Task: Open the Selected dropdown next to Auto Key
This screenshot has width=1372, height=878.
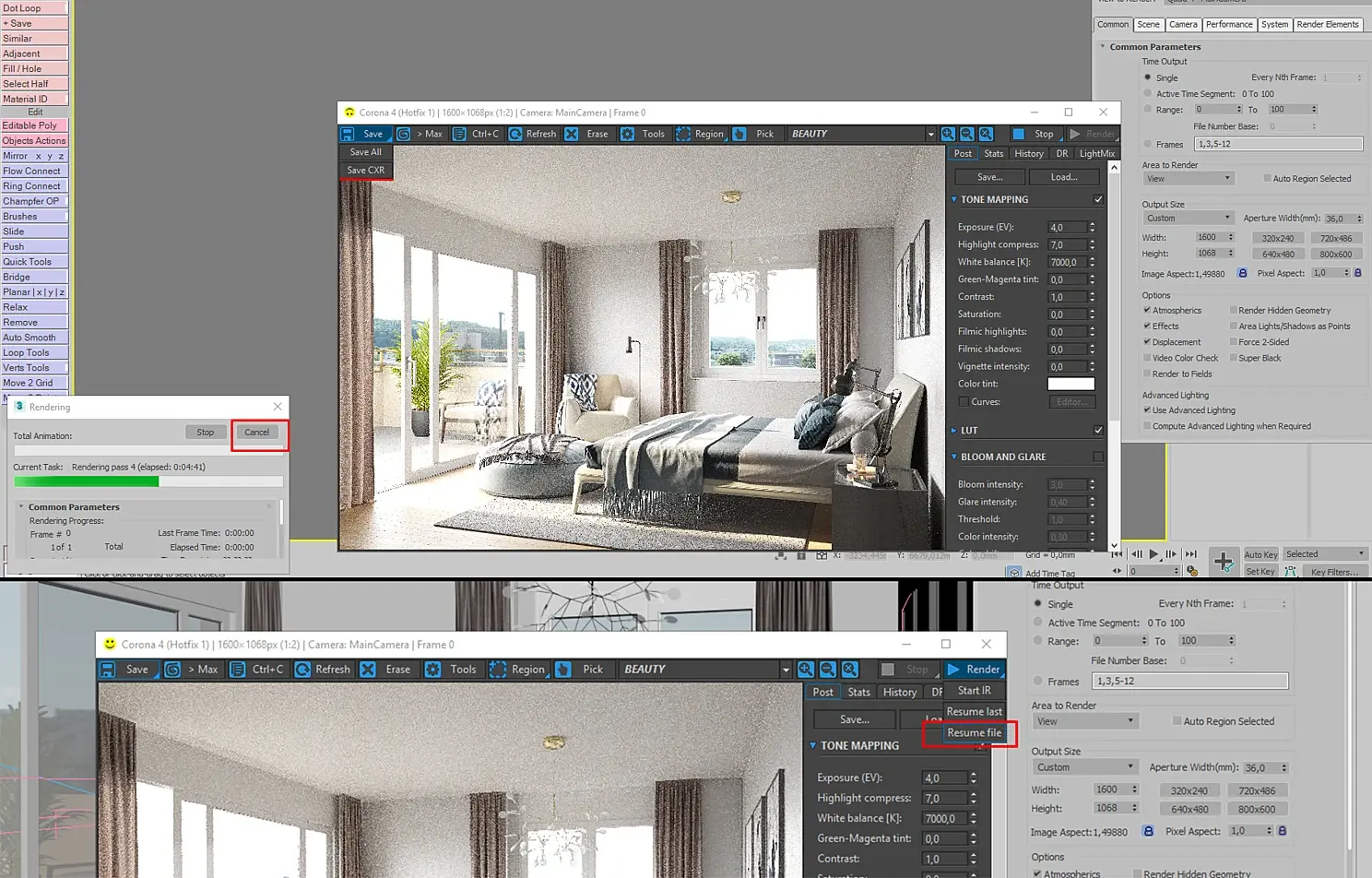Action: [1325, 554]
